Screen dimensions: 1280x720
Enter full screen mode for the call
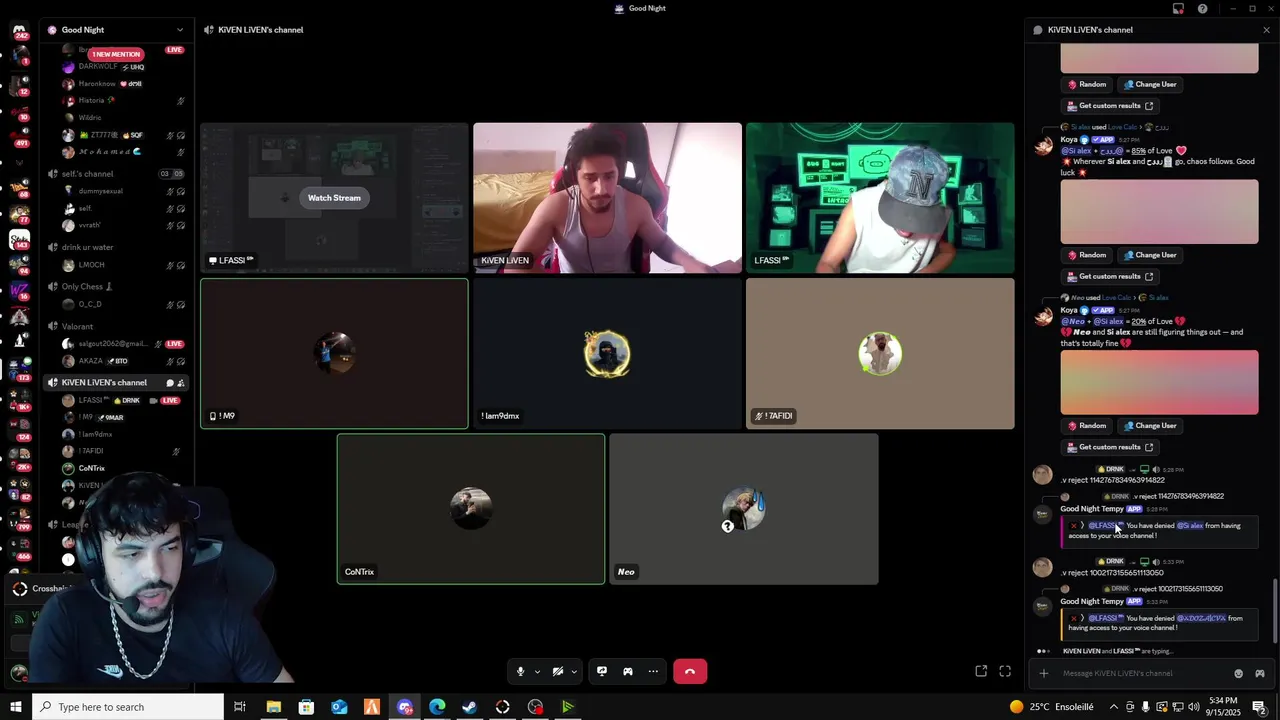pyautogui.click(x=1005, y=671)
